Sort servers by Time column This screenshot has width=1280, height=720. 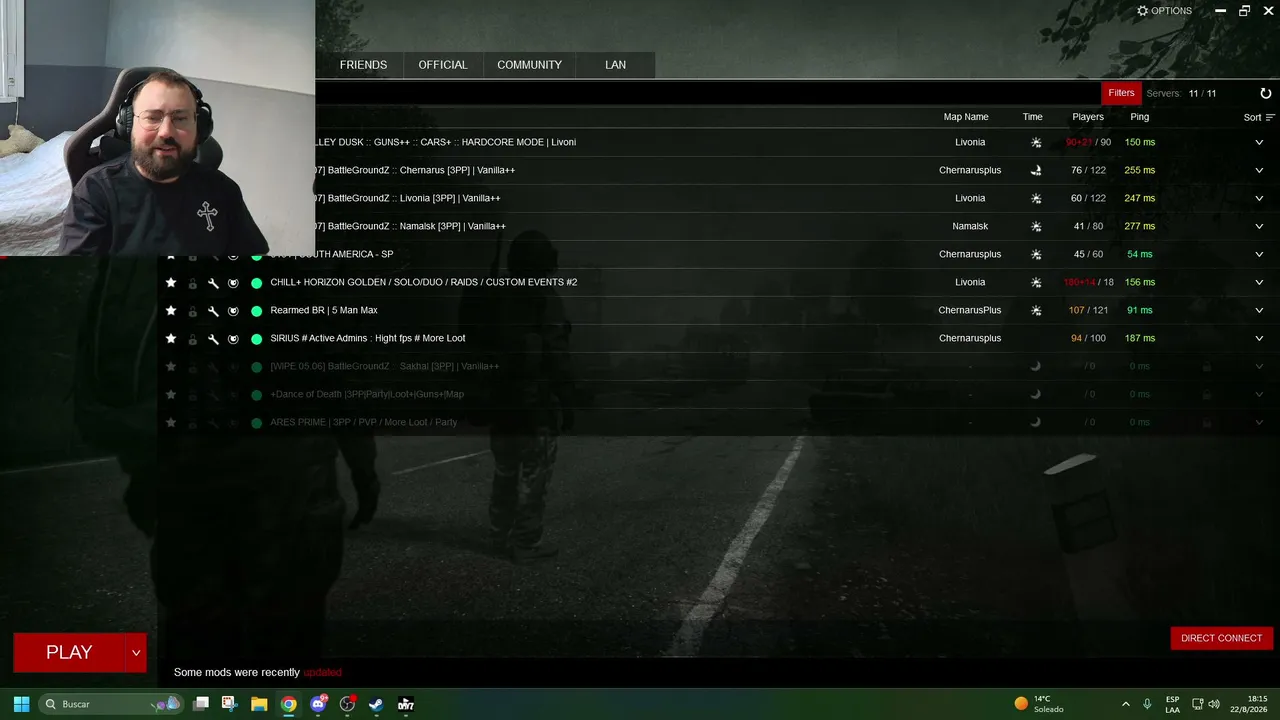(x=1033, y=117)
